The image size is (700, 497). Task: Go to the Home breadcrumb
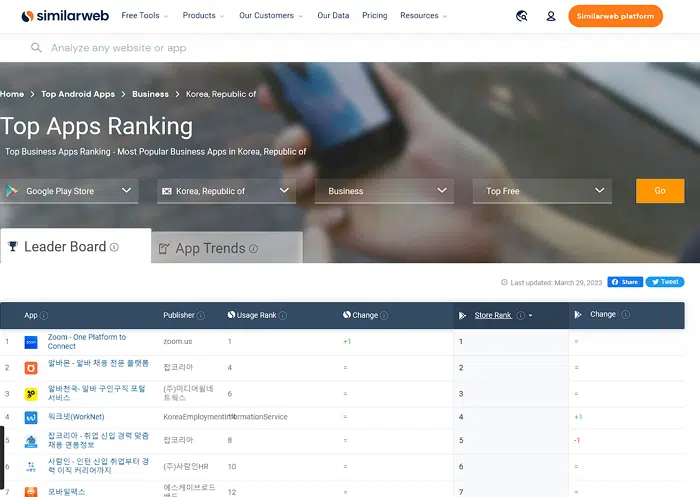[12, 94]
